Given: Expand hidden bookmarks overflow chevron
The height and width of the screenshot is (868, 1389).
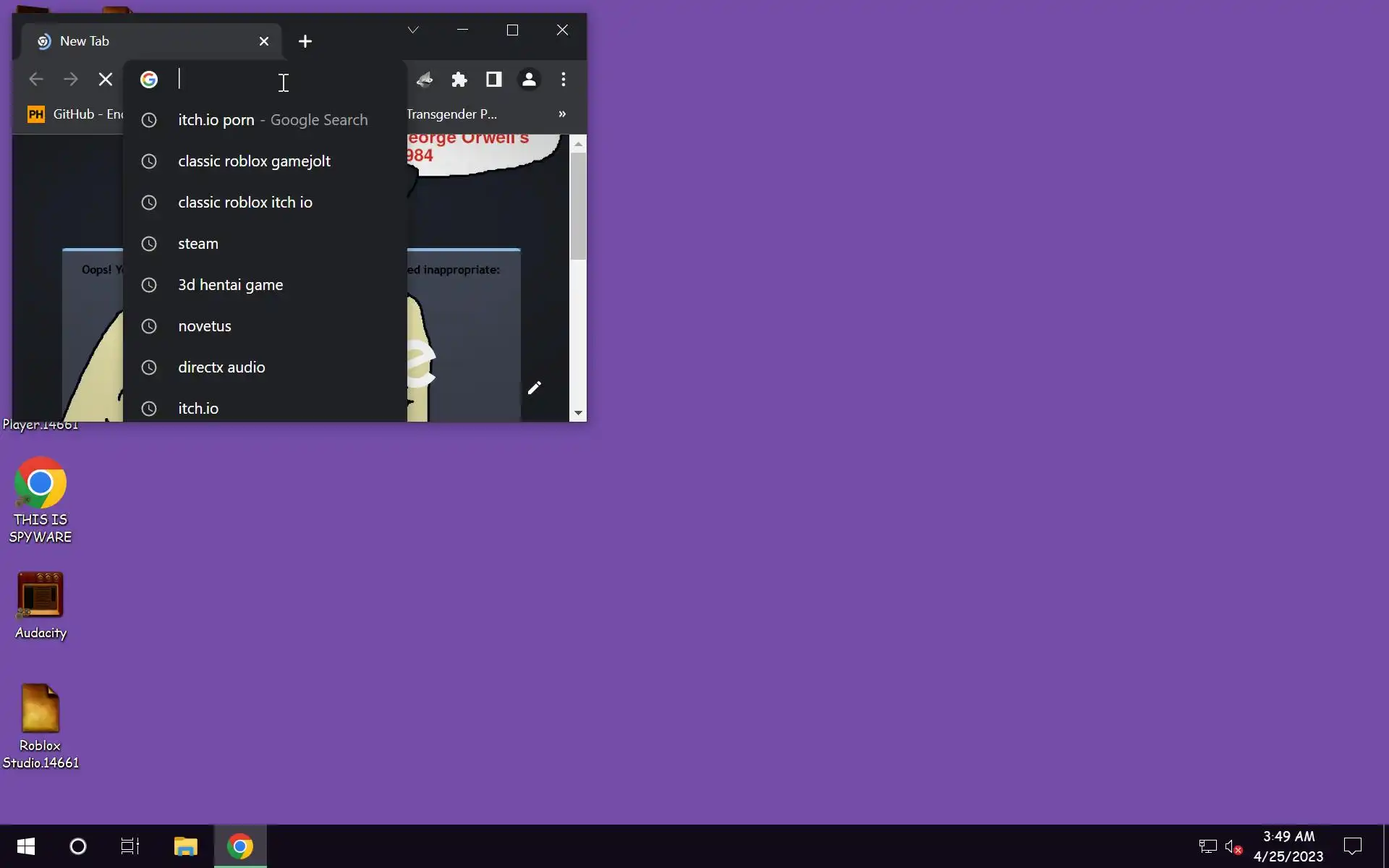Looking at the screenshot, I should click(x=562, y=114).
